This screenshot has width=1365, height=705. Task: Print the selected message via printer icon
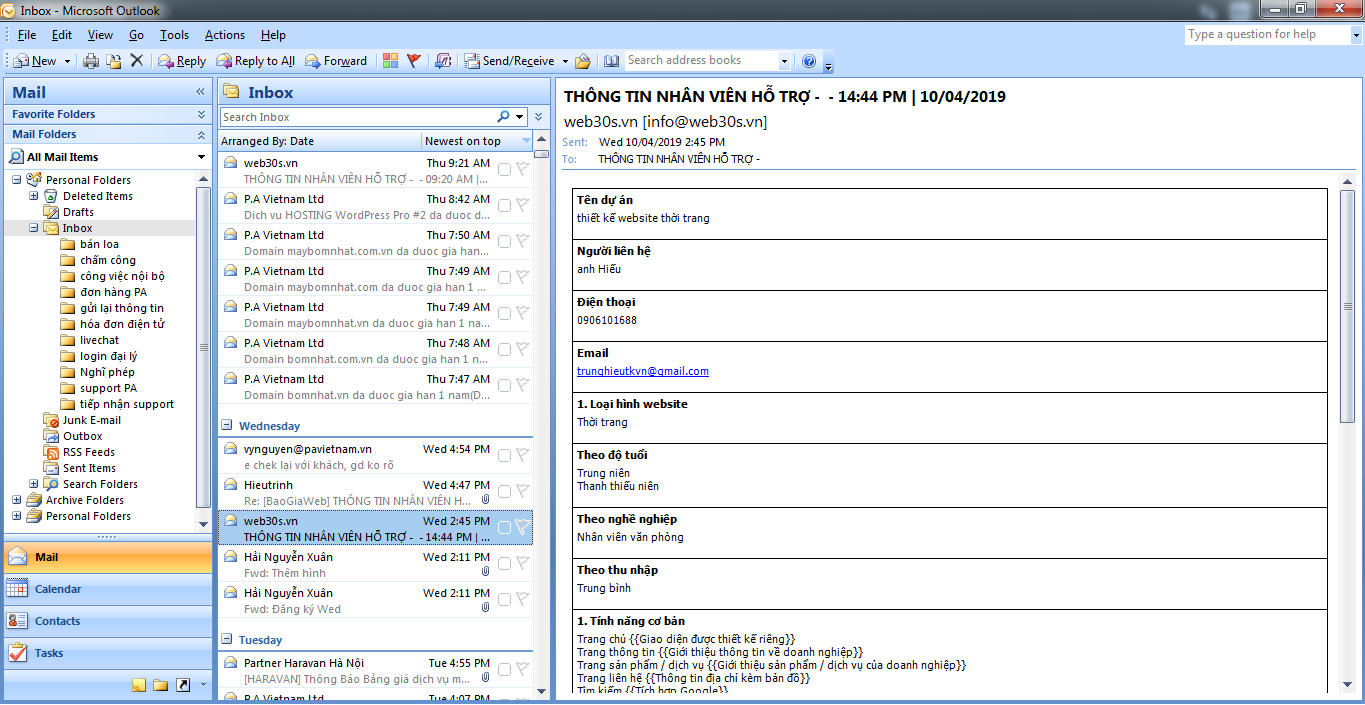[x=90, y=61]
